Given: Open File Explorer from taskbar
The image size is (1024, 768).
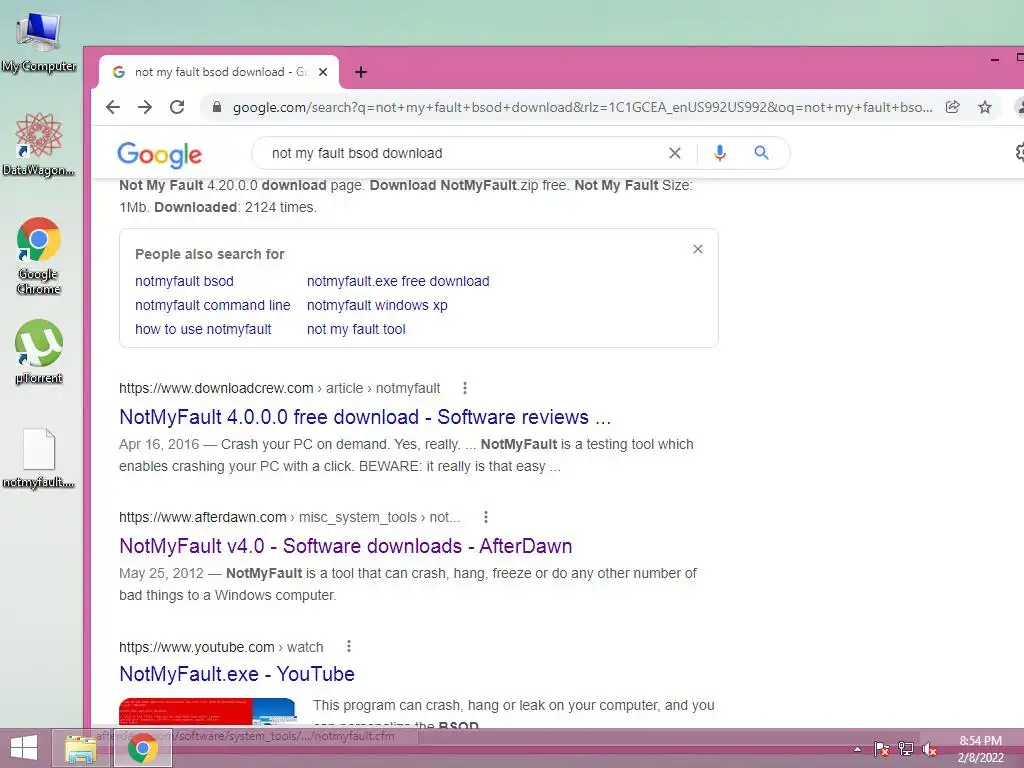Looking at the screenshot, I should click(81, 749).
